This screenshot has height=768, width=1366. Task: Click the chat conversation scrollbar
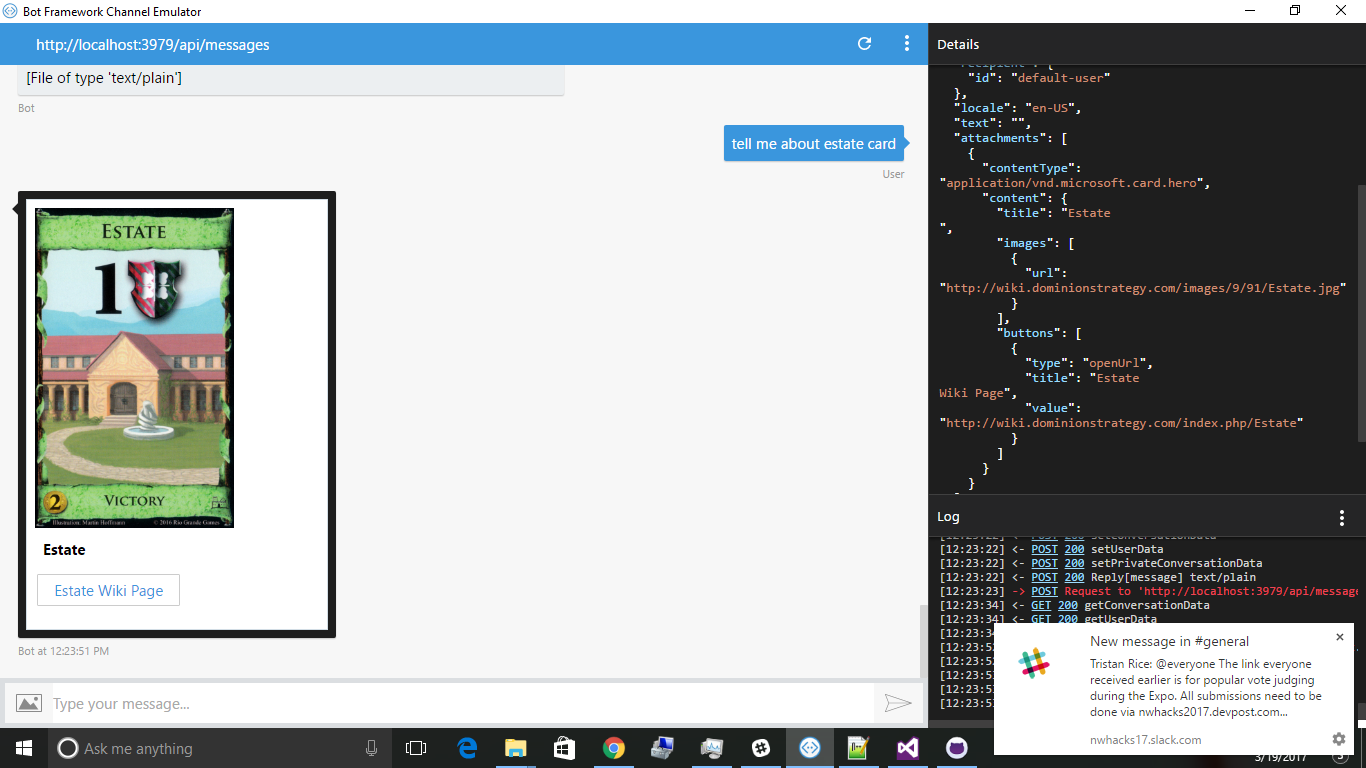pos(923,640)
